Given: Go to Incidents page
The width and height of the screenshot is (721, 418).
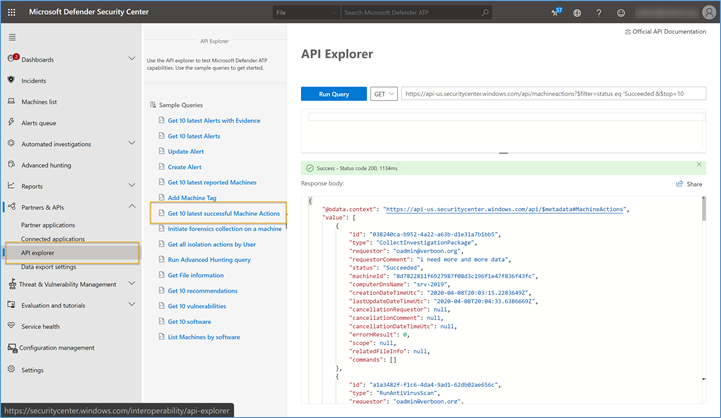Looking at the screenshot, I should coord(34,81).
